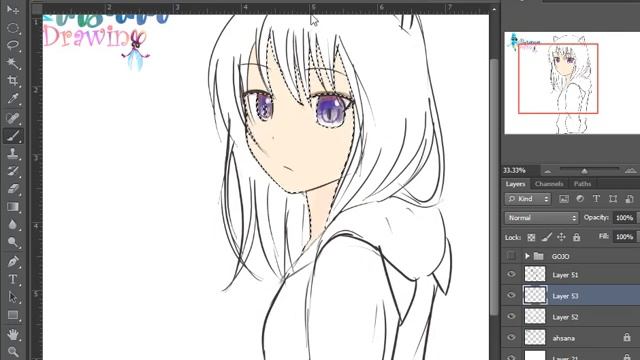The width and height of the screenshot is (640, 360).
Task: Select the Move tool
Action: point(13,10)
